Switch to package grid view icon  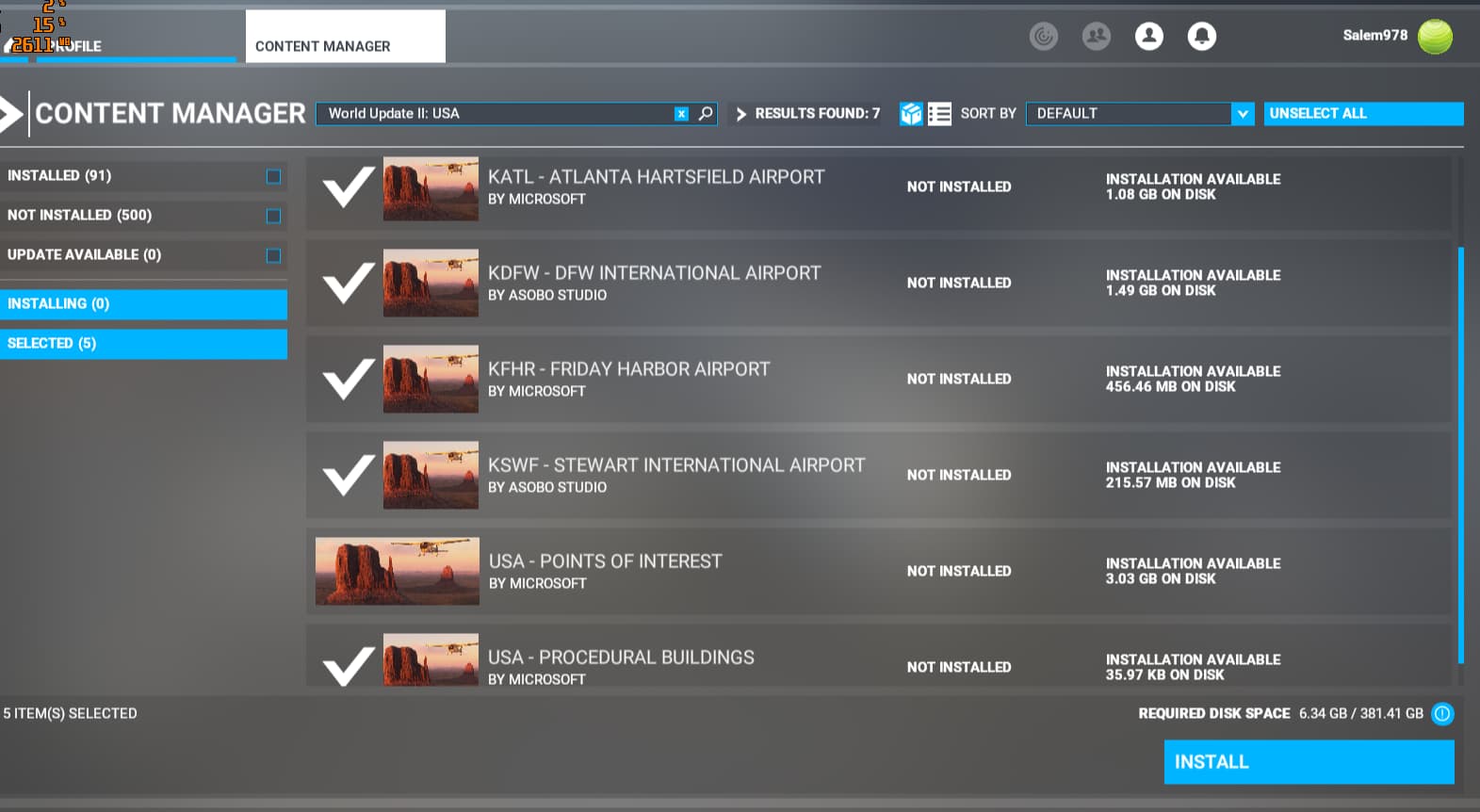coord(911,114)
